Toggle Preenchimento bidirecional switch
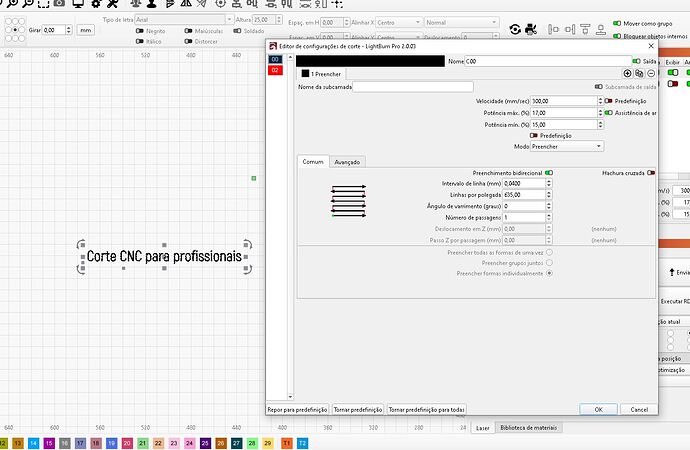Screen dimensions: 690x450 pos(549,172)
